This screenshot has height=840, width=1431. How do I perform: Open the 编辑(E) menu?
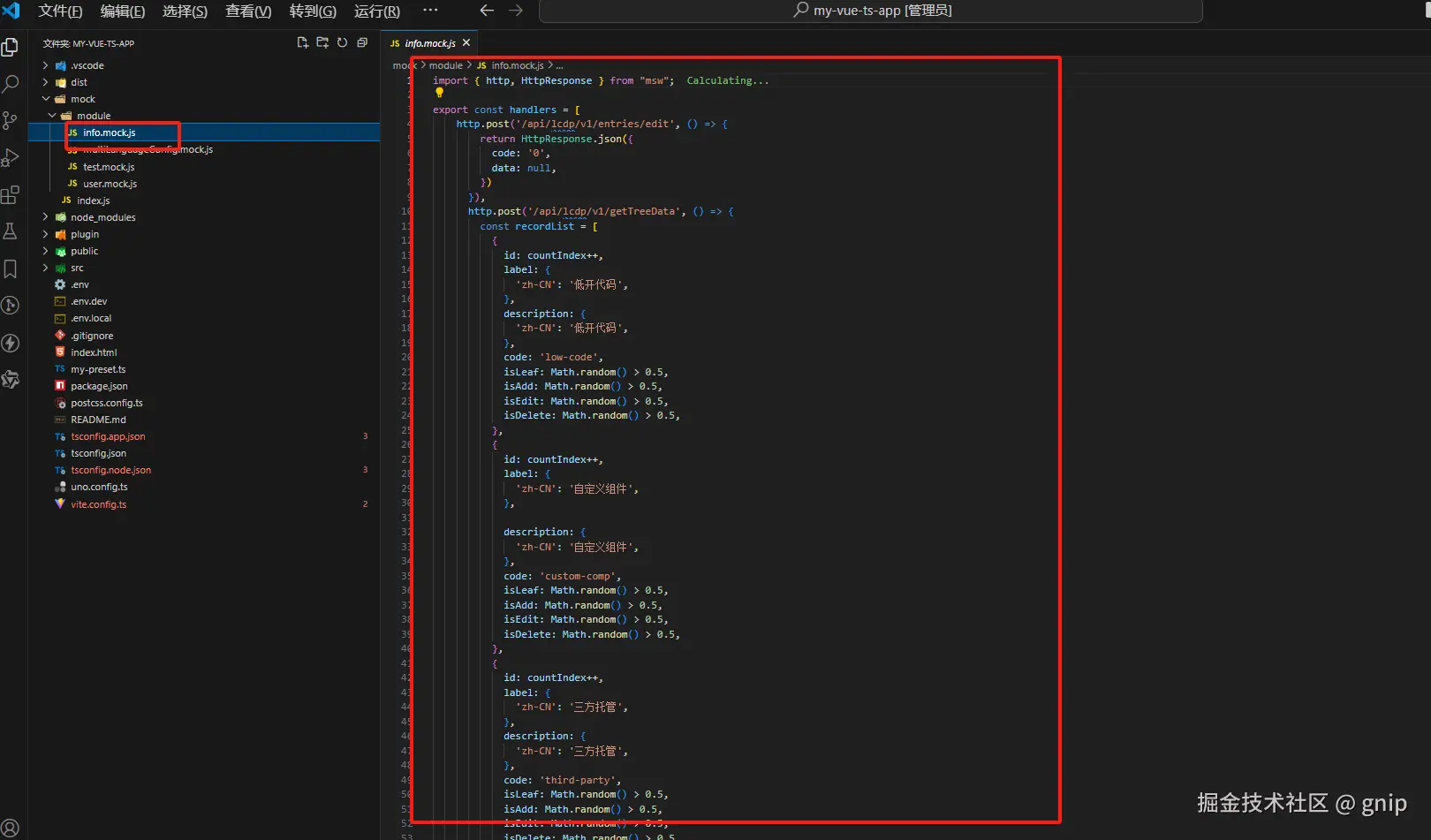[x=123, y=11]
